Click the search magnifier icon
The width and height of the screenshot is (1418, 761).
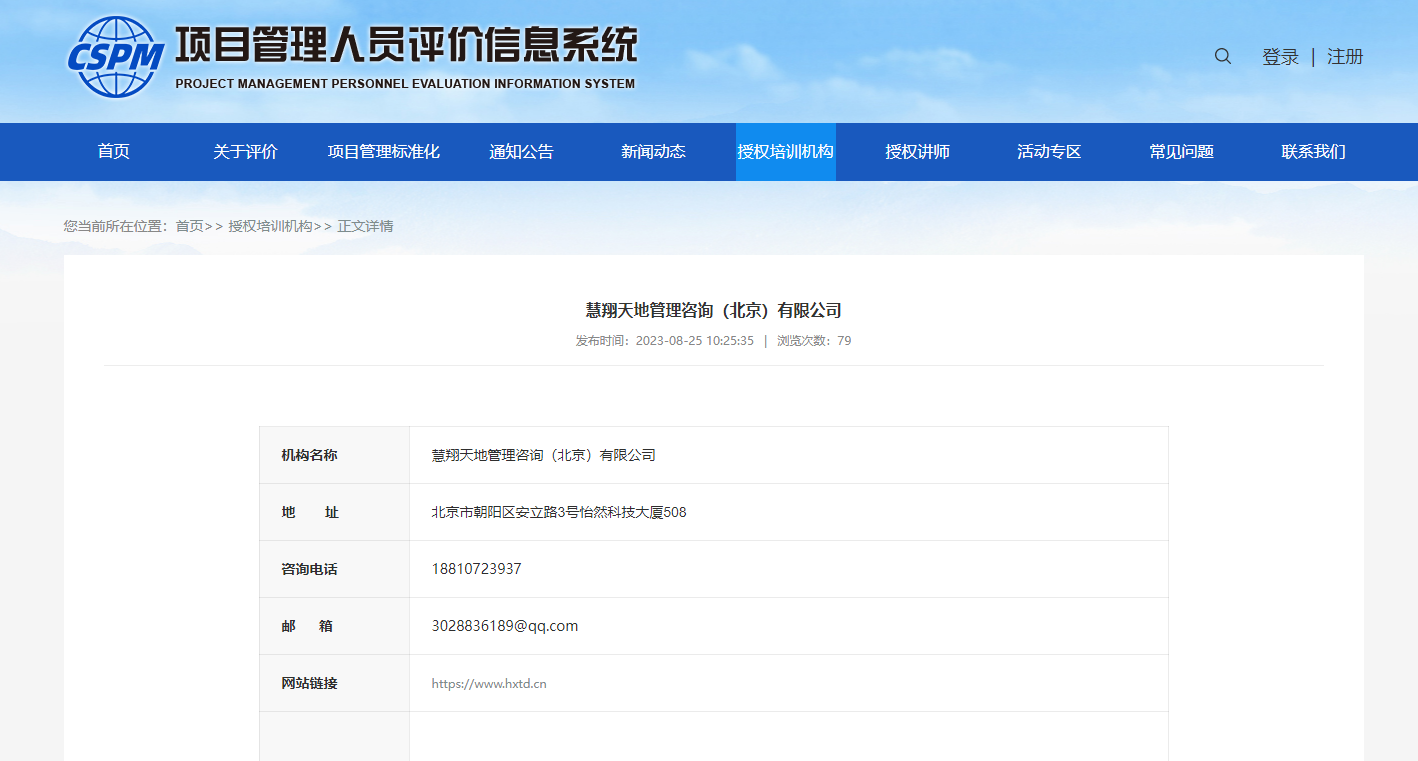click(x=1222, y=56)
